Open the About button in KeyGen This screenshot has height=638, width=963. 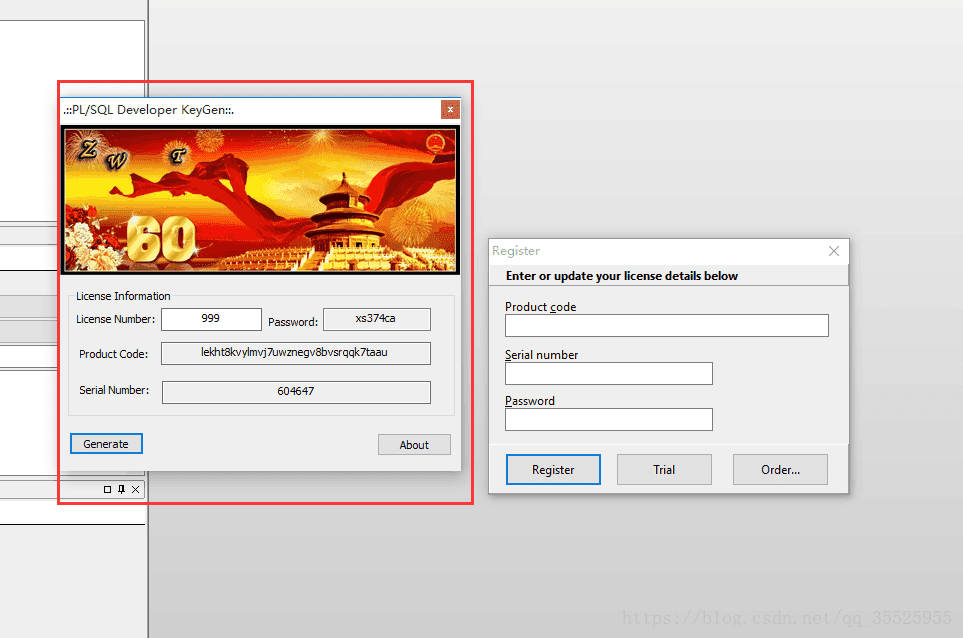point(414,445)
